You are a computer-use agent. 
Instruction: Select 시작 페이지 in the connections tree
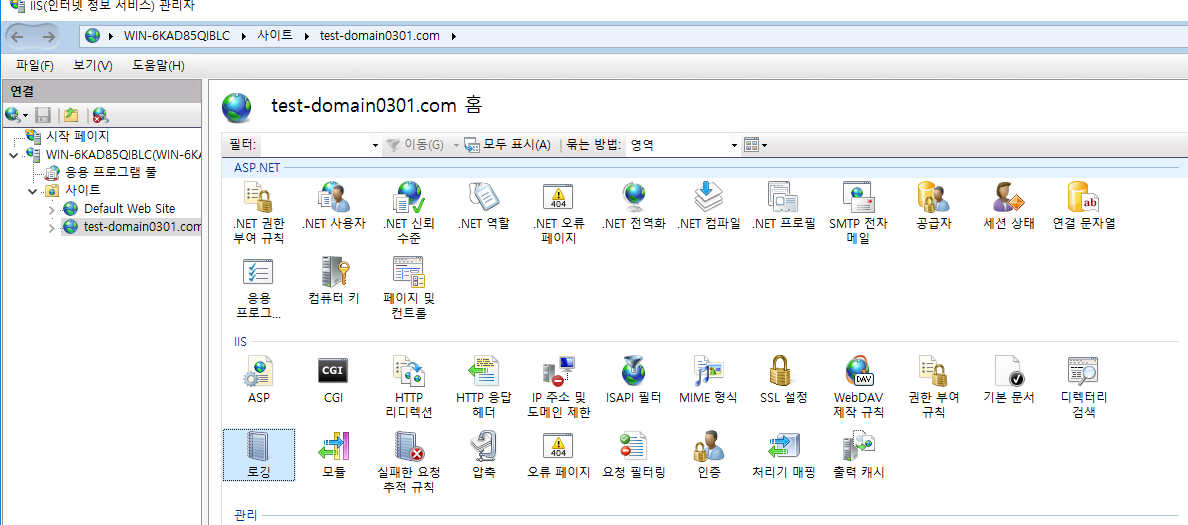[x=78, y=136]
